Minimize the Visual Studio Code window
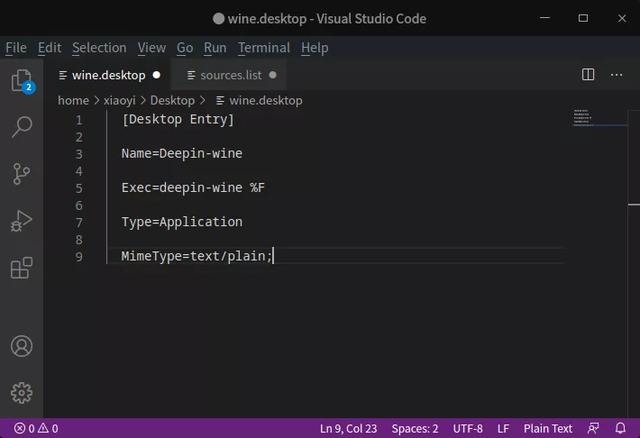This screenshot has height=438, width=640. pyautogui.click(x=545, y=18)
